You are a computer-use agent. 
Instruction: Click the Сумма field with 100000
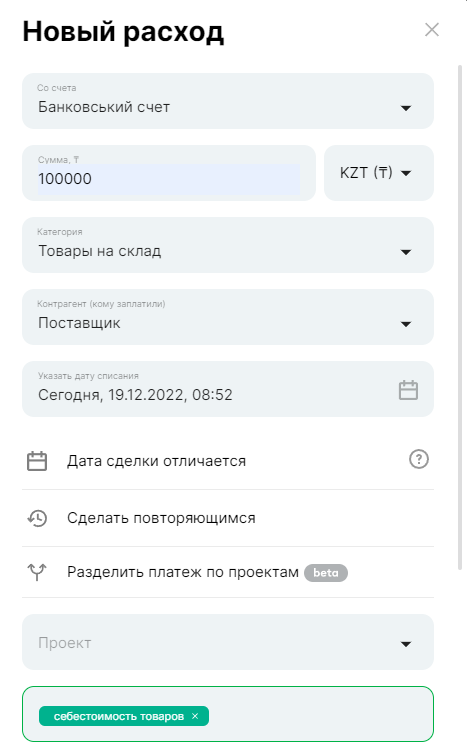point(169,173)
